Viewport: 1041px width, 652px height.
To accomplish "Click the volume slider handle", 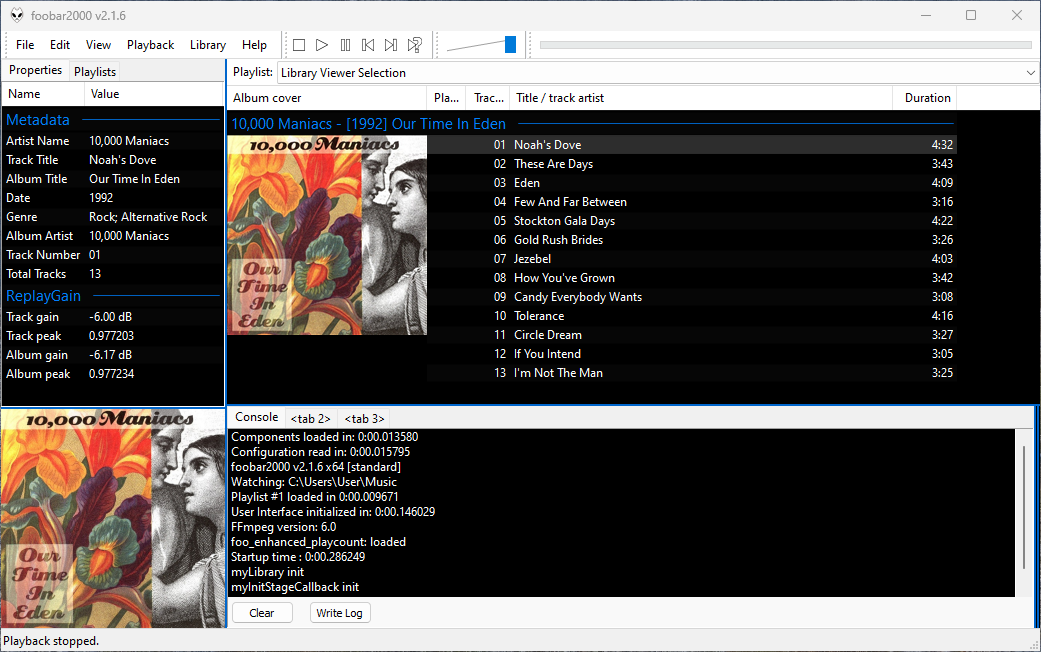I will point(510,44).
